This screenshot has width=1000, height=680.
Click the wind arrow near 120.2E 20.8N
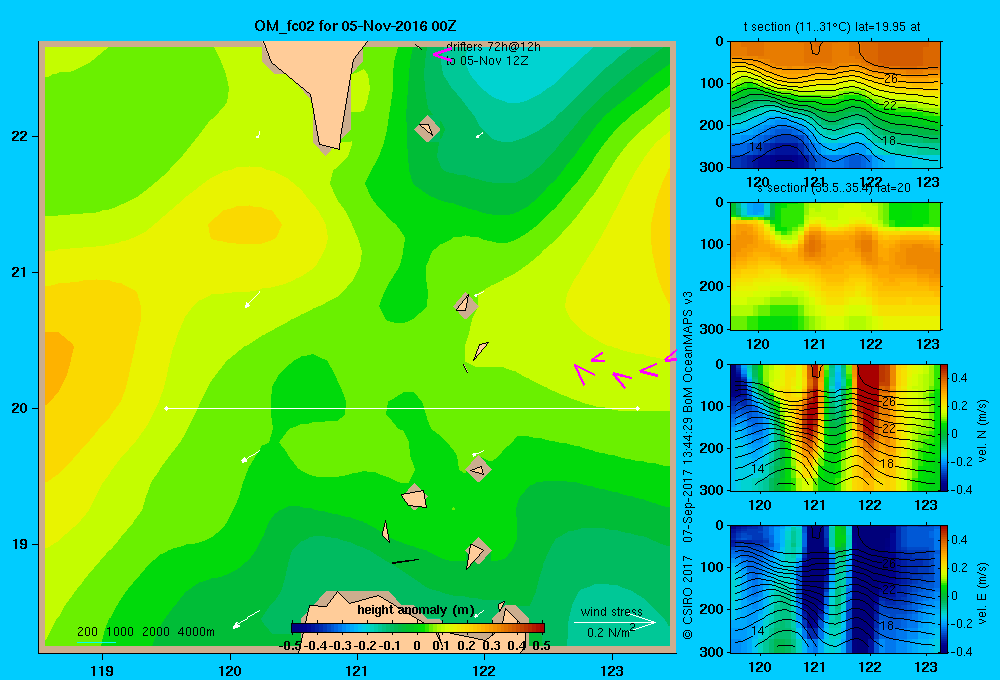point(253,299)
